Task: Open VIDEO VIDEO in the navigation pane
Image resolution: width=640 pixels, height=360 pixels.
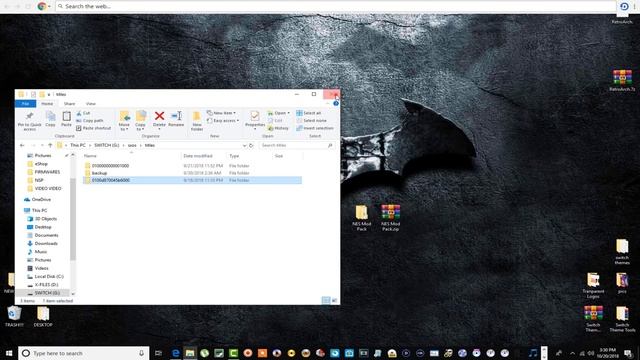Action: click(48, 188)
